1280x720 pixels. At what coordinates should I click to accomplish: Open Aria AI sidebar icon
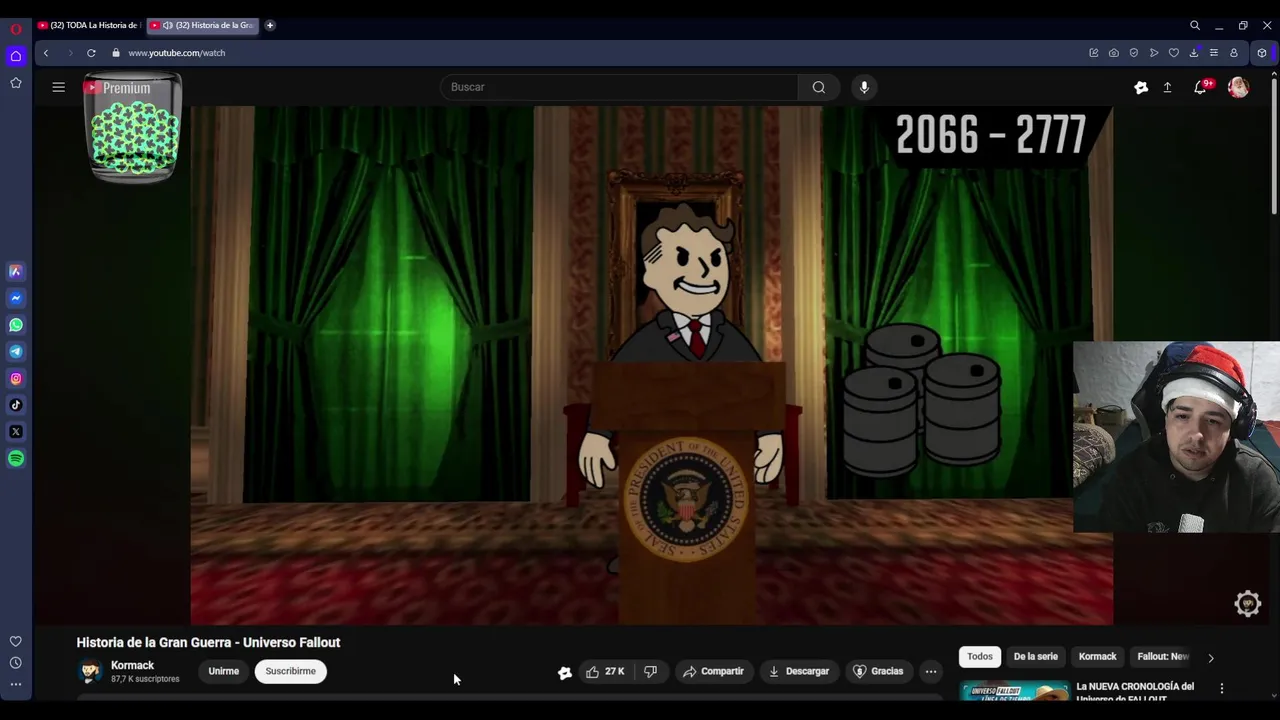tap(16, 271)
